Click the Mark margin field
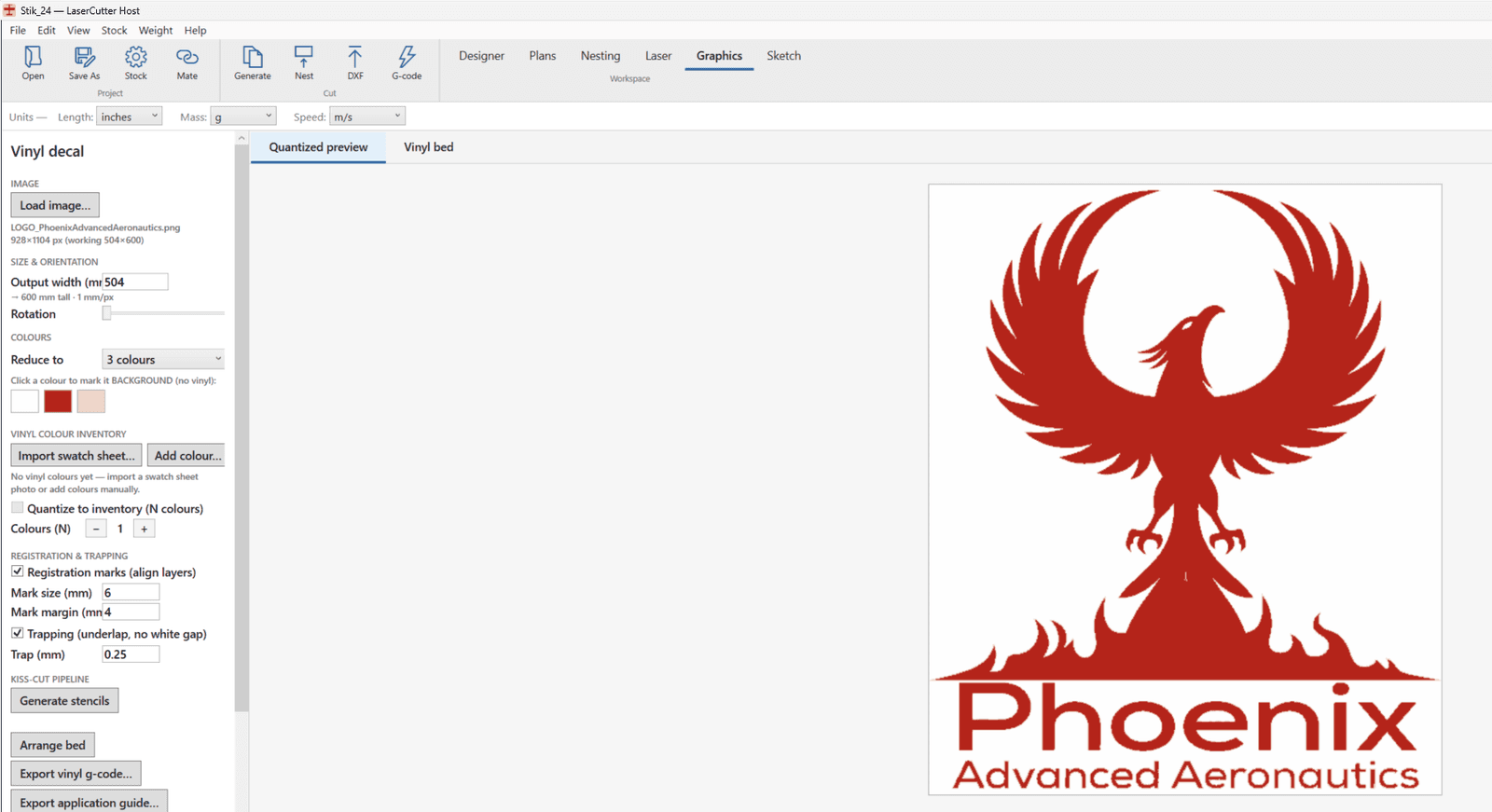 pos(131,612)
